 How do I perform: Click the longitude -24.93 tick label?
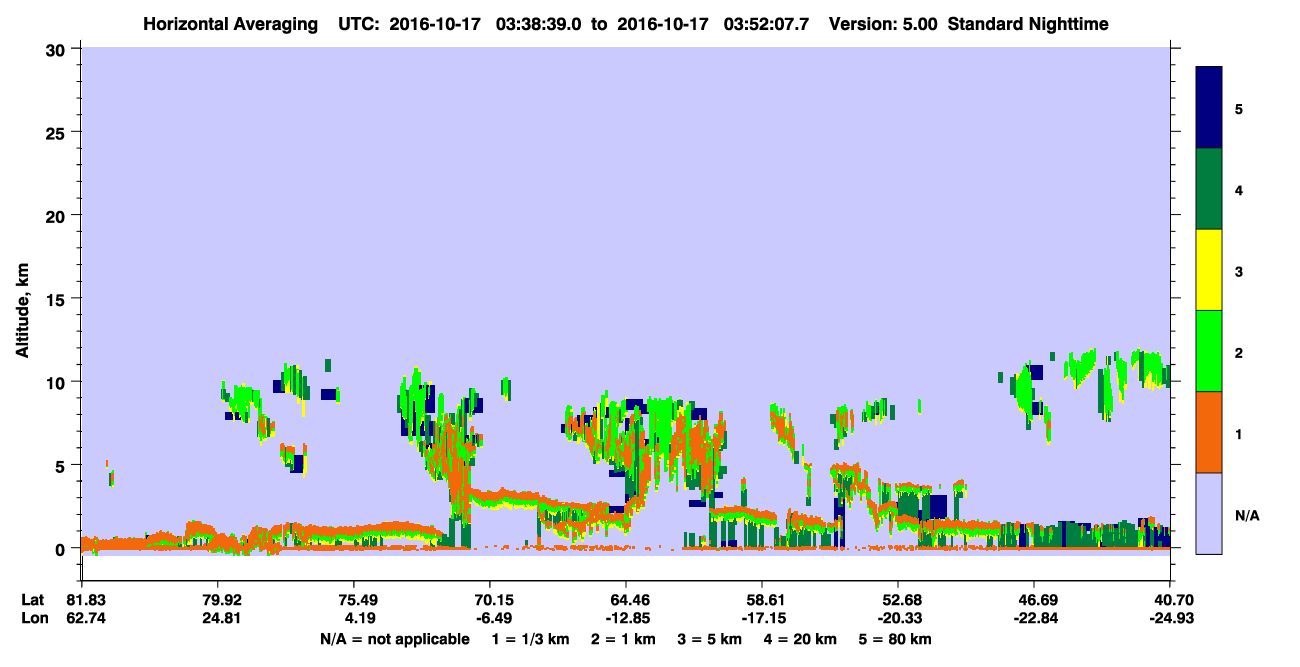pyautogui.click(x=1169, y=619)
